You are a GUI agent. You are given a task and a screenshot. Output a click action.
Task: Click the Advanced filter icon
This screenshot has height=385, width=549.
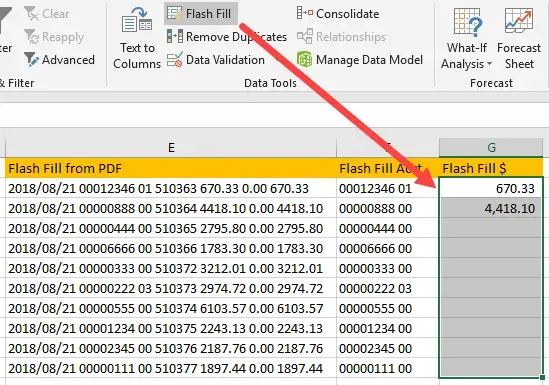[32, 60]
